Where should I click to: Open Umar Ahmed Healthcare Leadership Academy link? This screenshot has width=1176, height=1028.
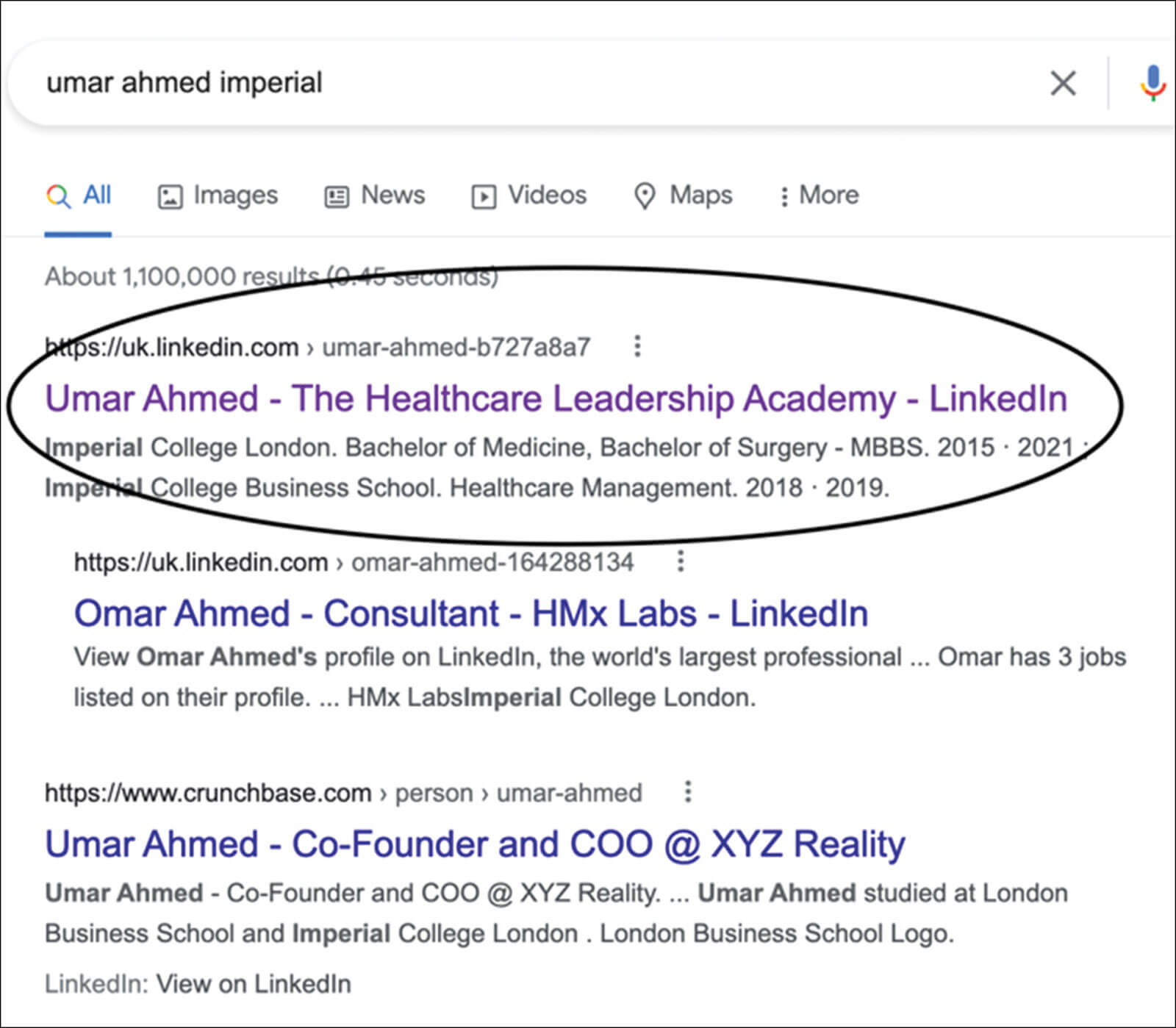[556, 399]
